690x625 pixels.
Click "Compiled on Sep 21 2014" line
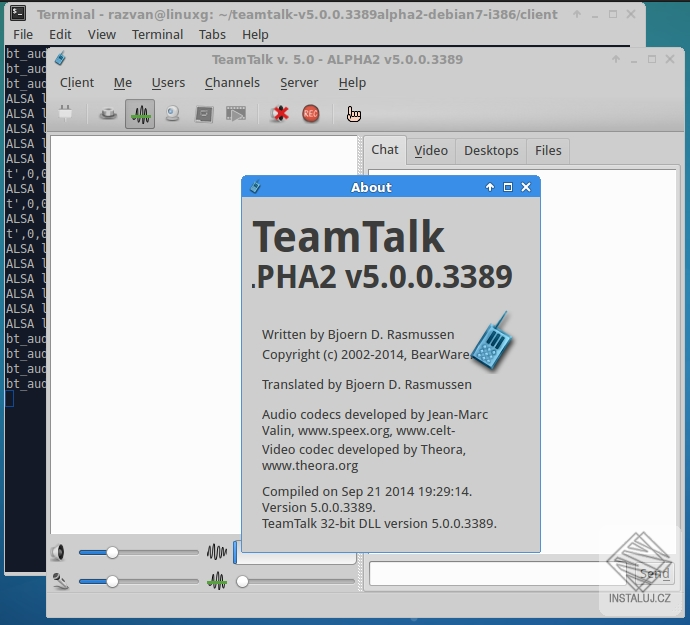[x=367, y=491]
